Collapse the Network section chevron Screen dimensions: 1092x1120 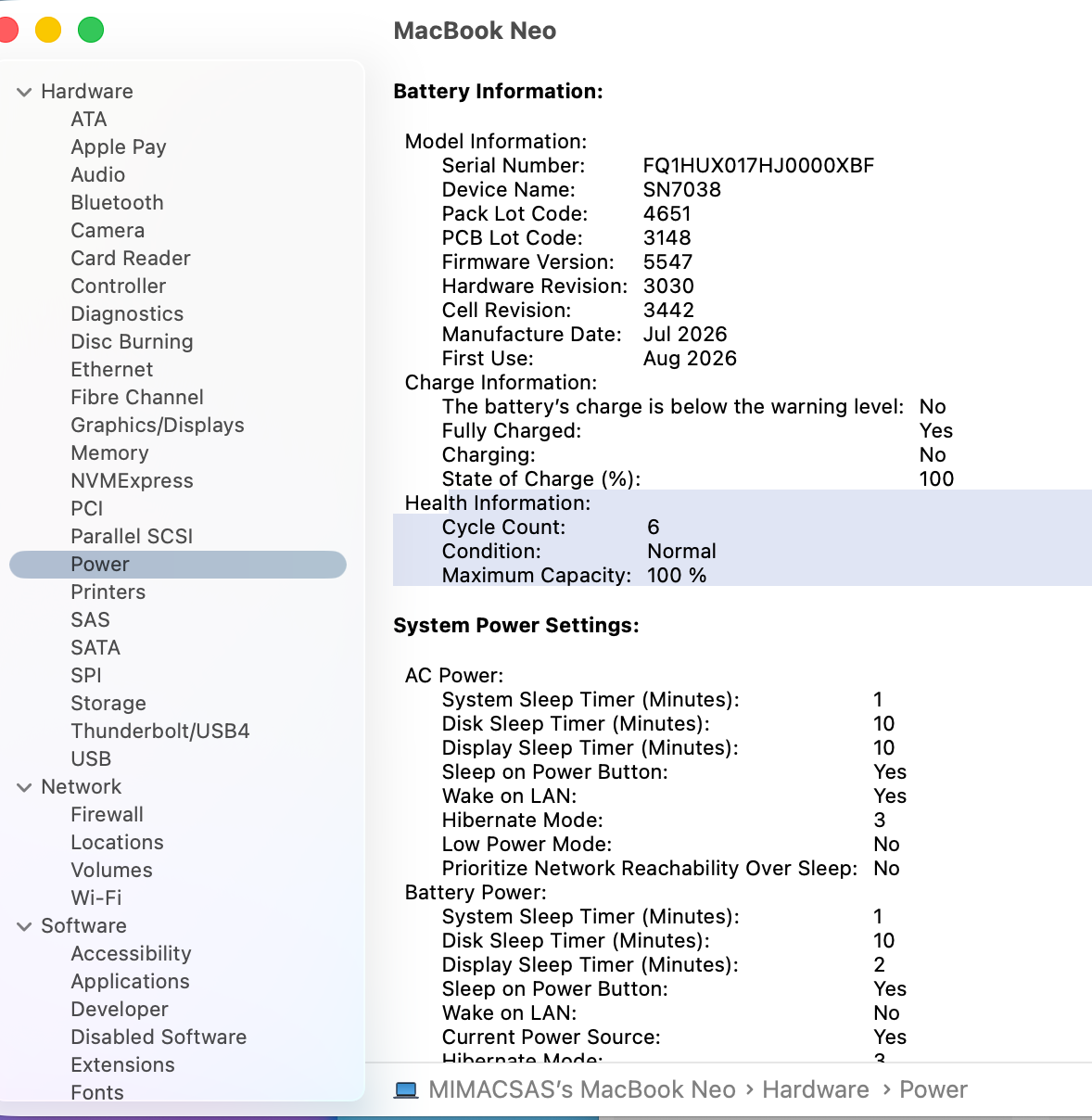point(24,787)
